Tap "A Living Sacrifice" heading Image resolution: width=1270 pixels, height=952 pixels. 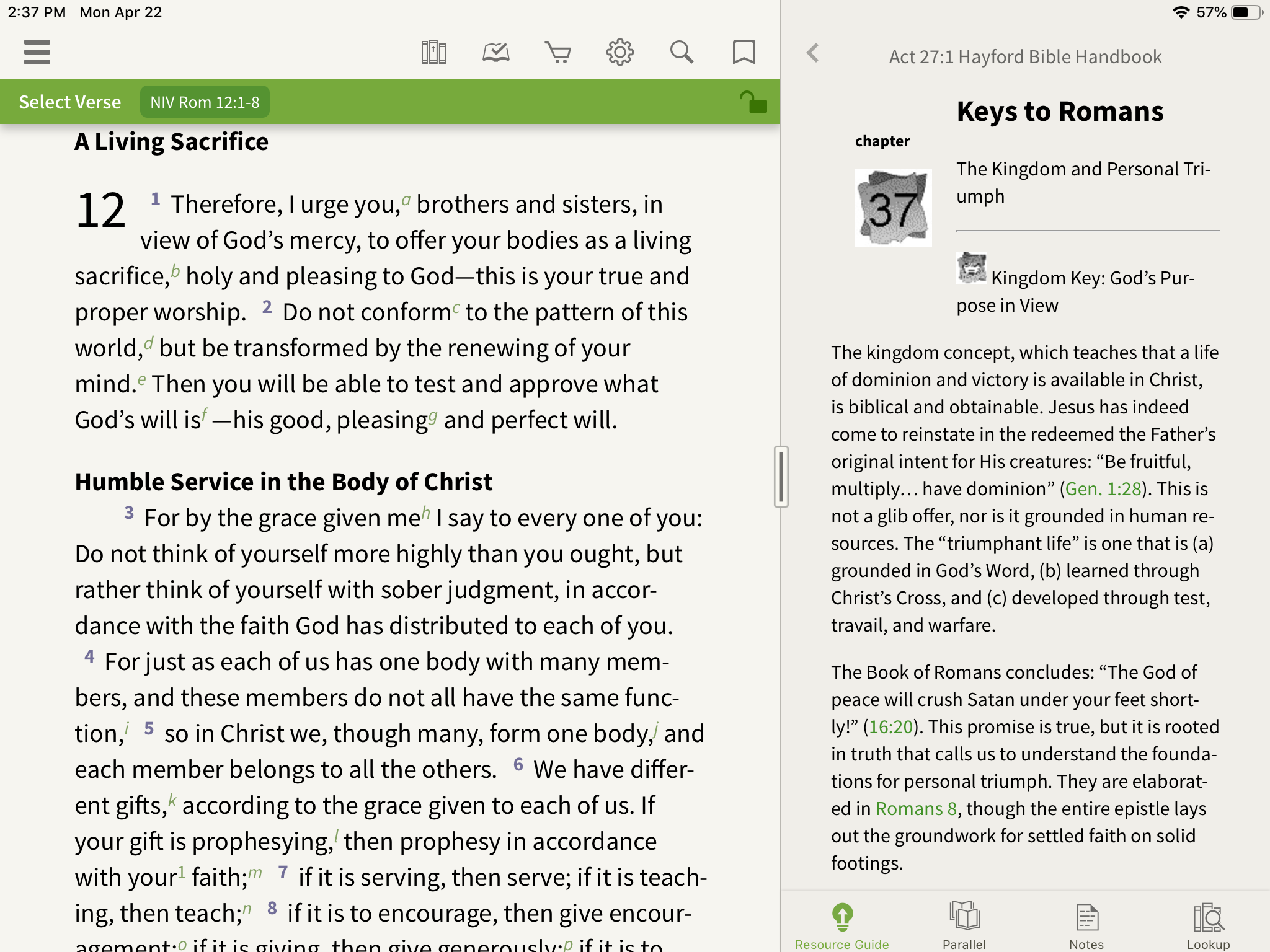[172, 142]
